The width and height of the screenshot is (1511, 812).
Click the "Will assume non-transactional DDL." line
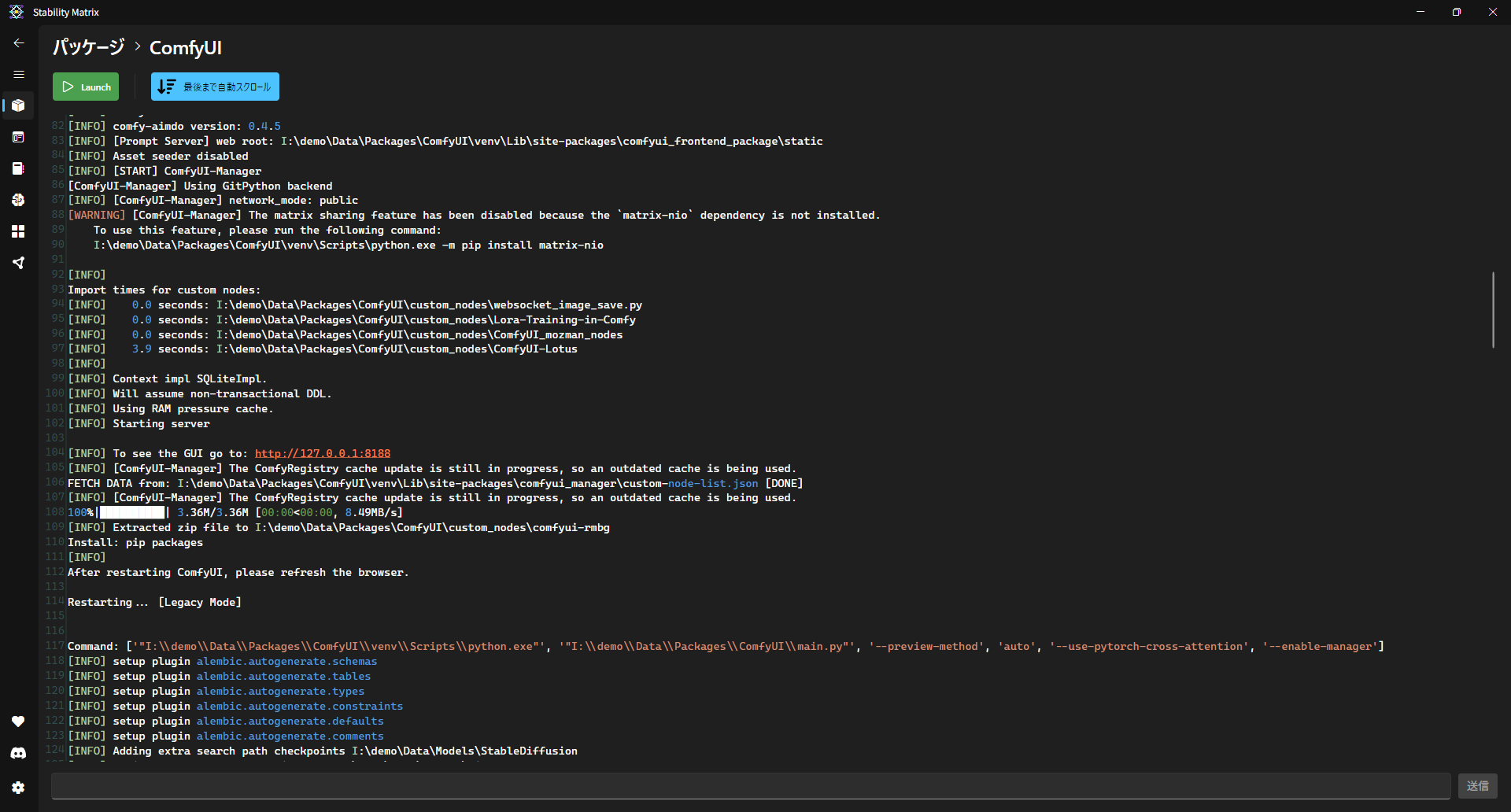tap(200, 393)
